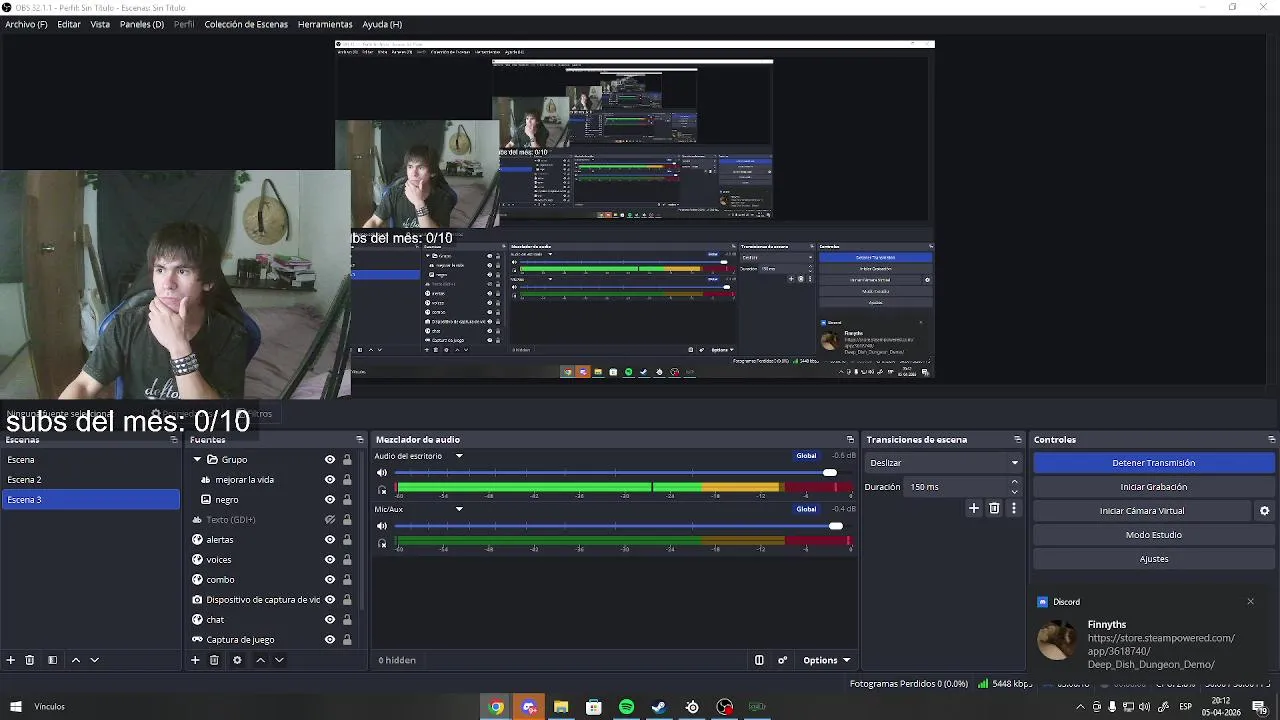This screenshot has width=1280, height=720.
Task: Open Archivo (F) menu
Action: 26,24
